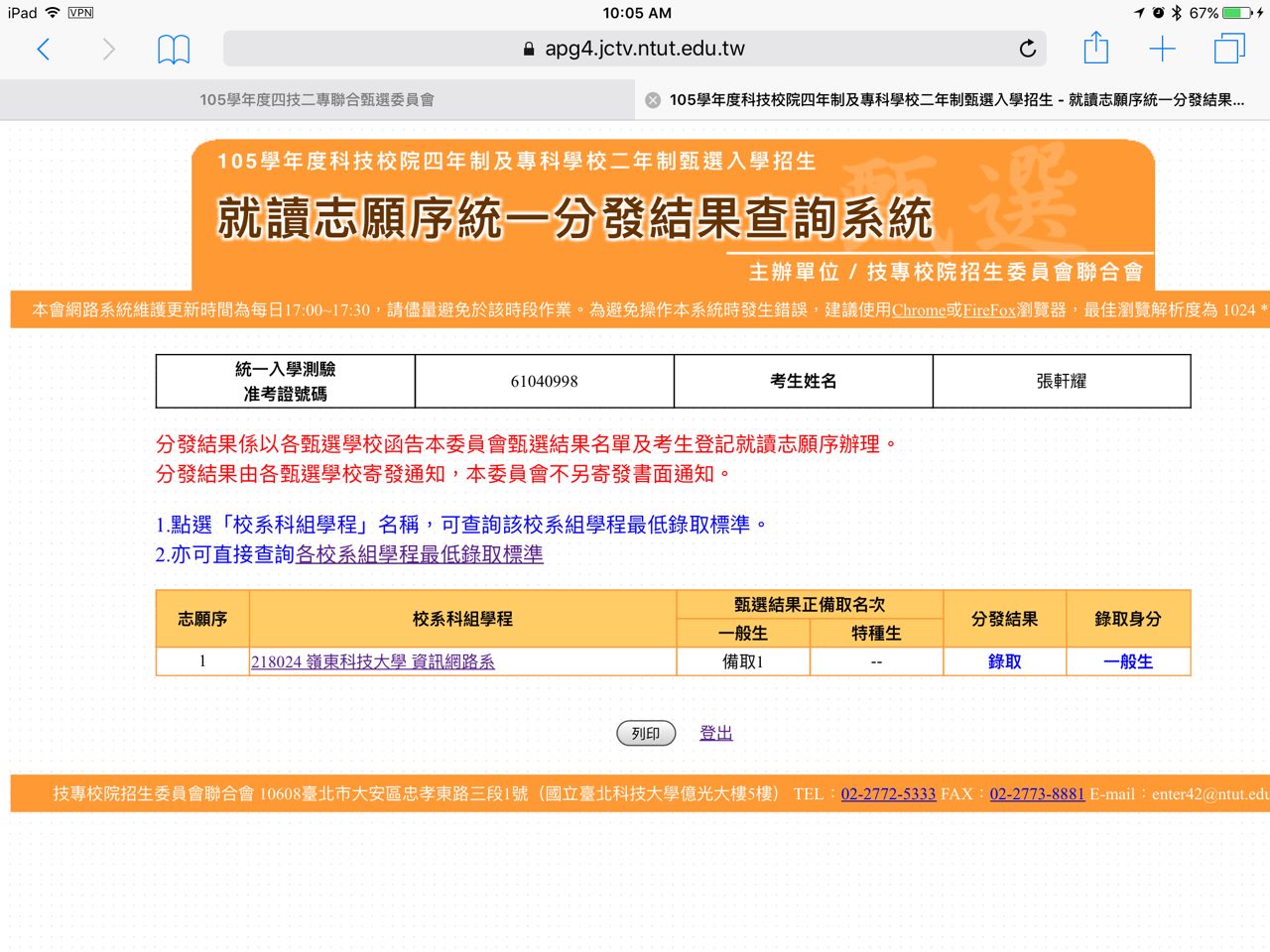Tap fax number 02-2773-8881 link
This screenshot has width=1270, height=952.
(x=1037, y=794)
